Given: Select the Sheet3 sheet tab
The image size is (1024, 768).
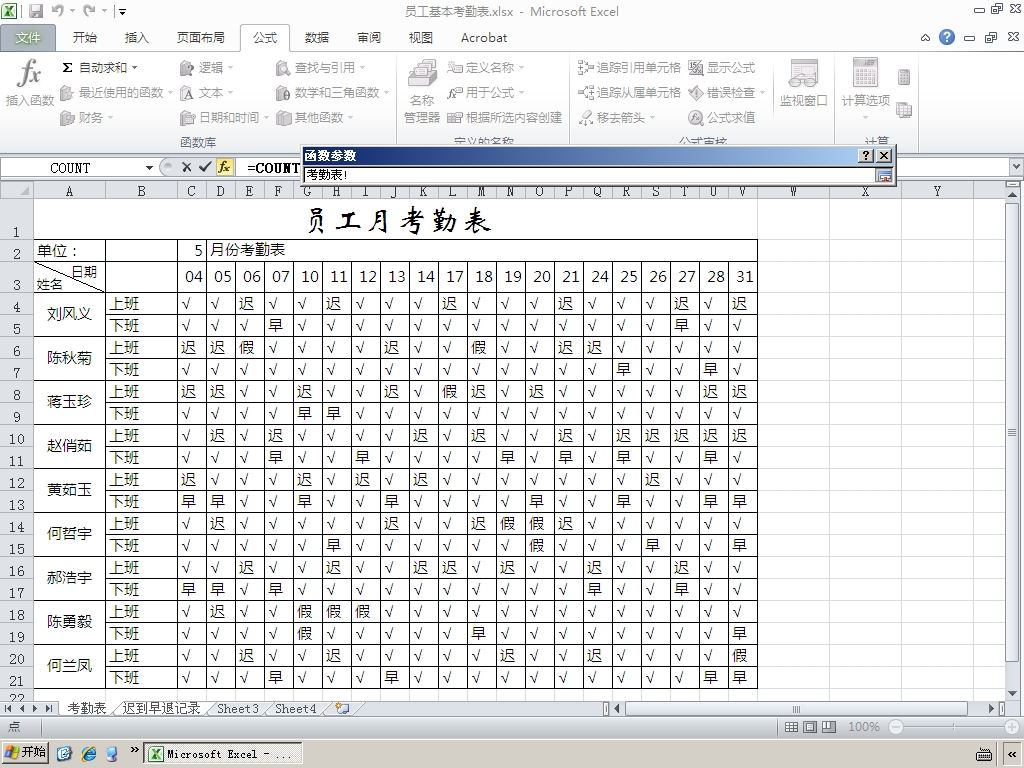Looking at the screenshot, I should pyautogui.click(x=238, y=709).
